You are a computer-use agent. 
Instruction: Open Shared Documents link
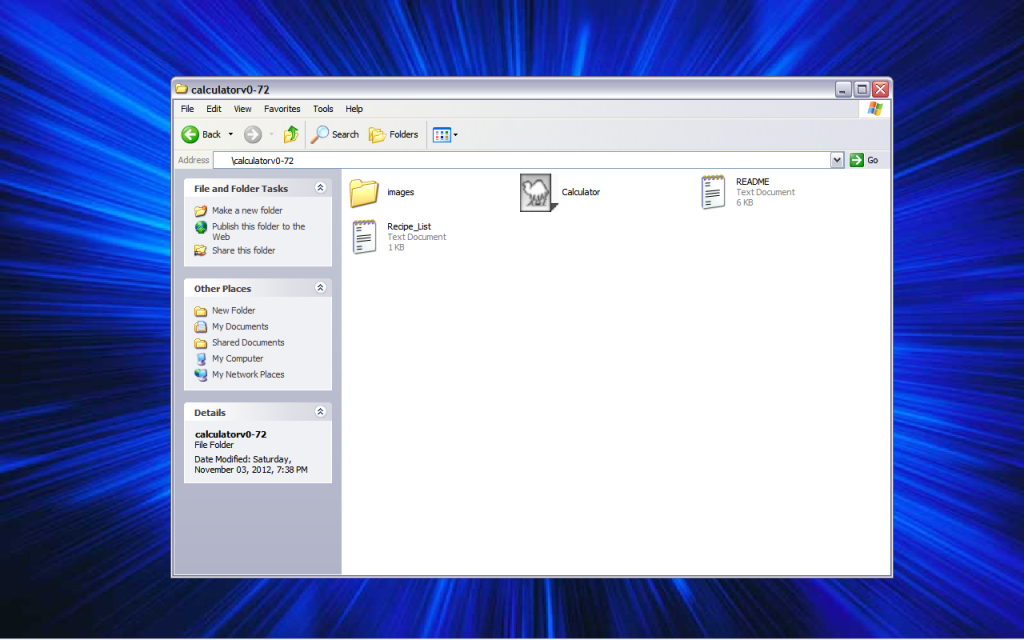coord(248,342)
